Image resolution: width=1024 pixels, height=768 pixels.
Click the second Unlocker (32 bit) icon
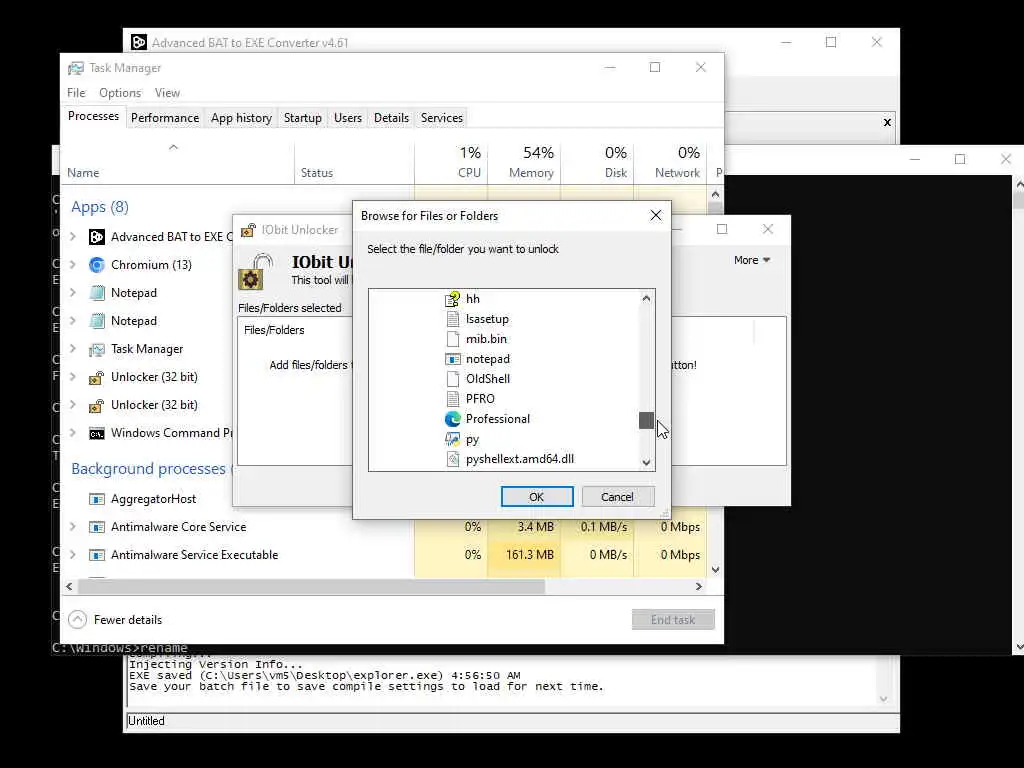97,406
